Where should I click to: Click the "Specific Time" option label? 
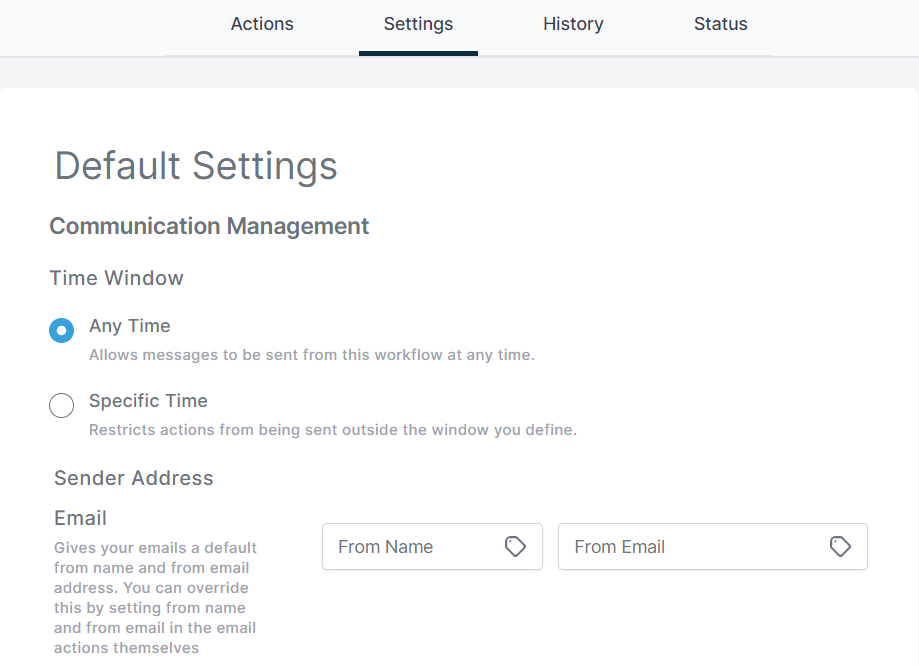point(148,401)
